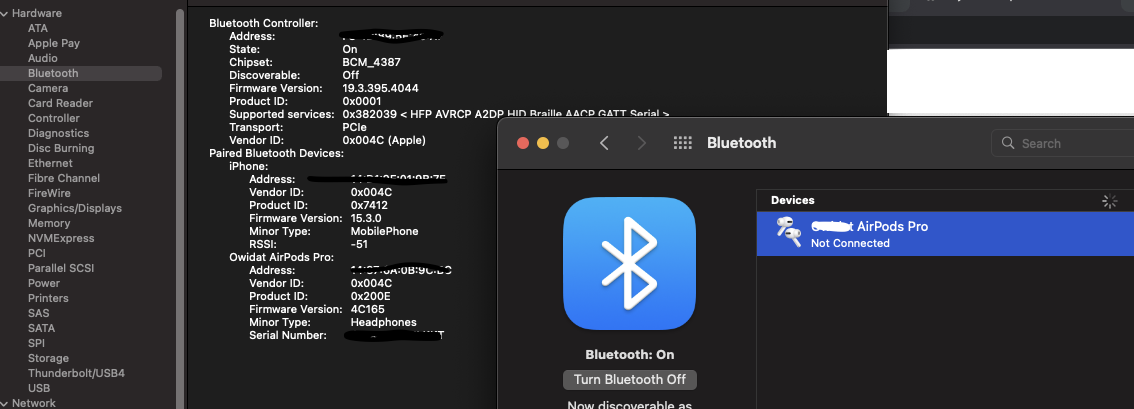The image size is (1134, 409).
Task: Open Camera hardware info
Action: click(x=48, y=88)
